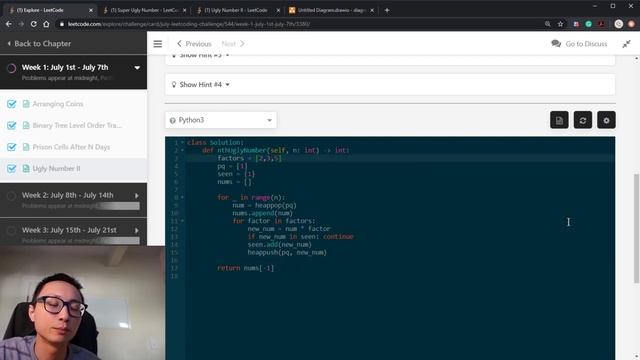The height and width of the screenshot is (360, 640).
Task: Click the Week 2 progress circle icon
Action: click(11, 196)
